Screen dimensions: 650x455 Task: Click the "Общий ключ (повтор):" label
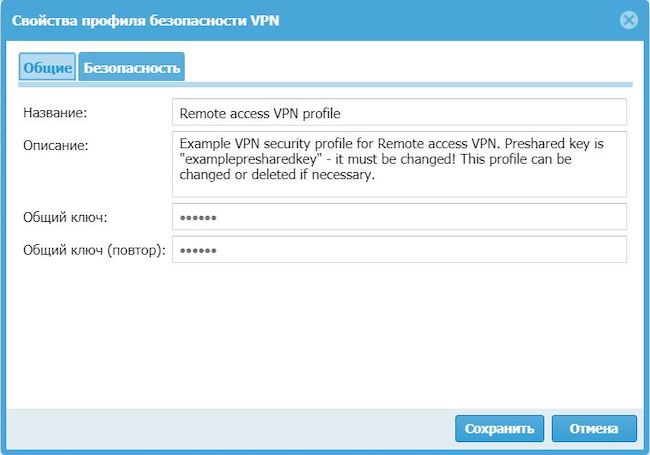[94, 249]
